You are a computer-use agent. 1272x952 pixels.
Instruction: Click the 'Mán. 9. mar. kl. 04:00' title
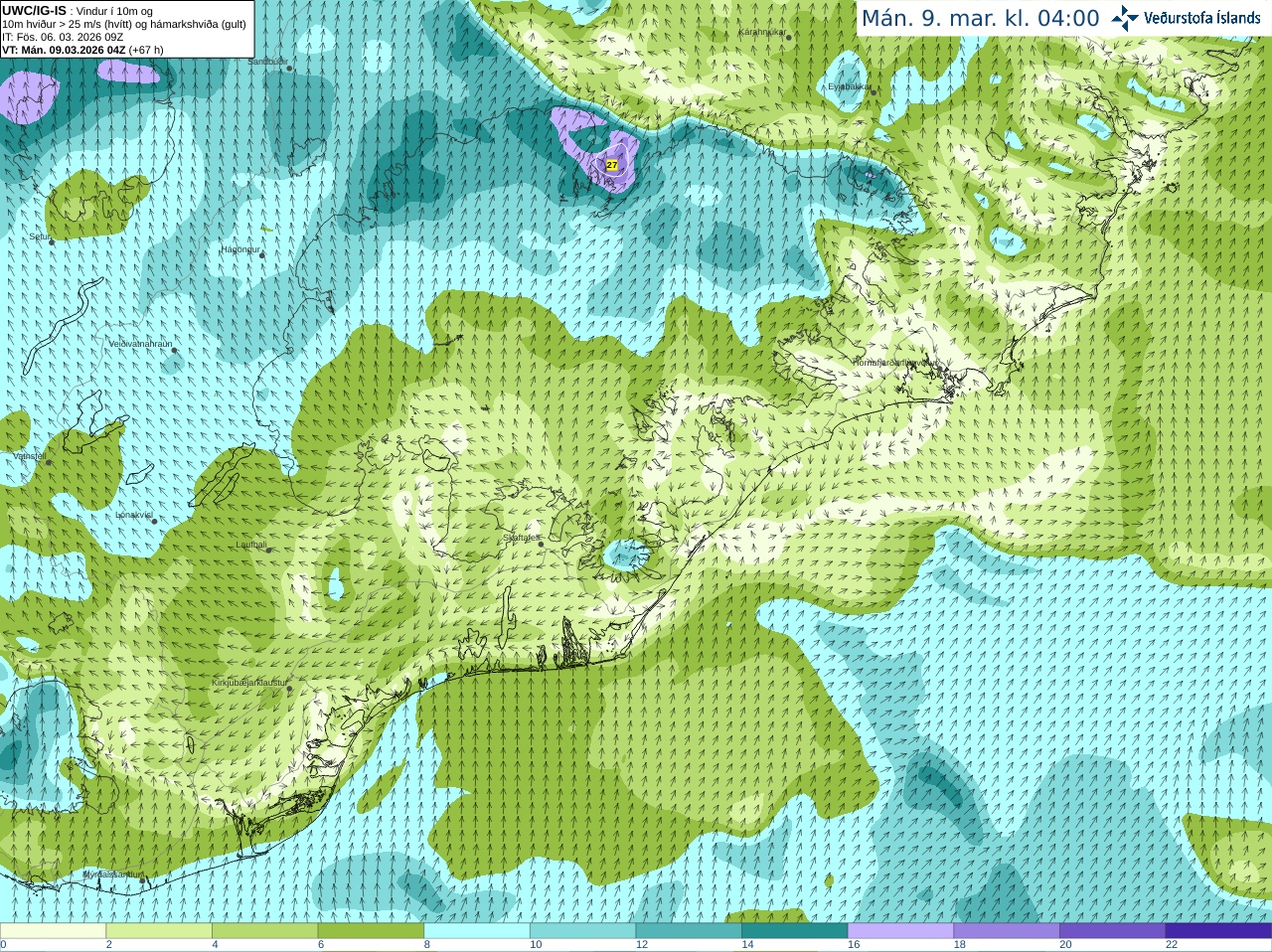pos(980,18)
